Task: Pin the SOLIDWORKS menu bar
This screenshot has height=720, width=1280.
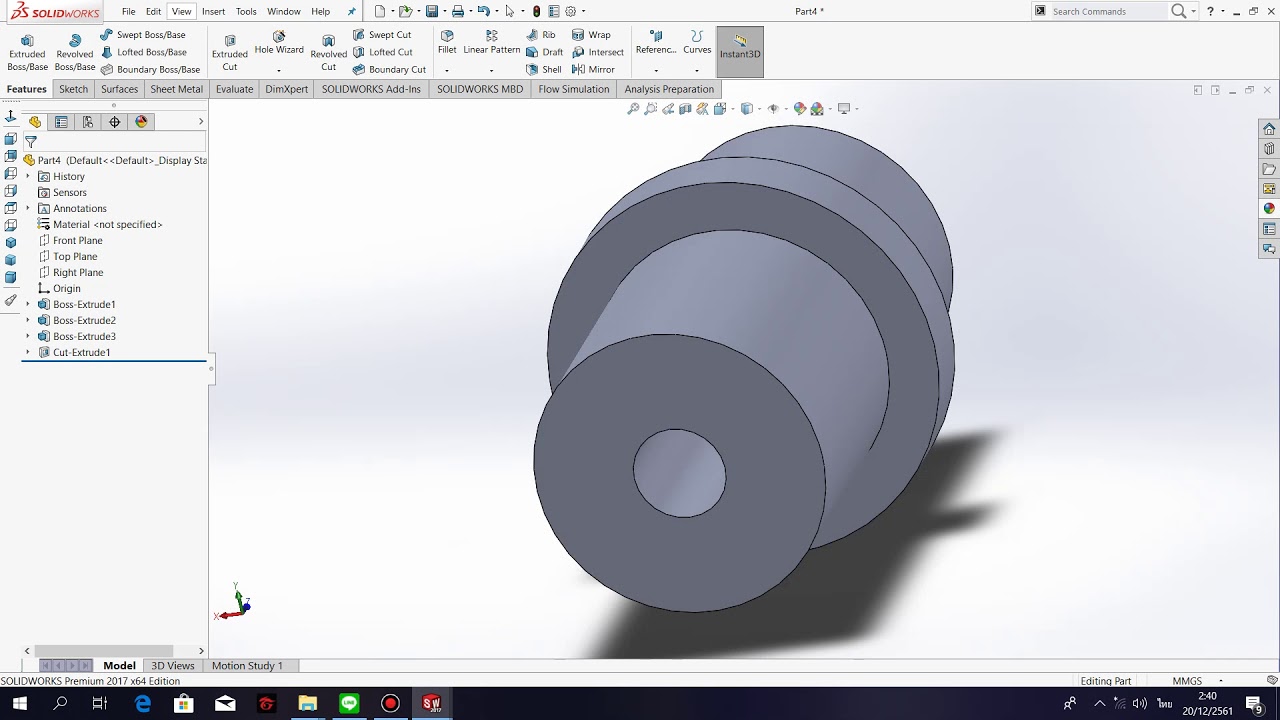Action: click(x=351, y=12)
